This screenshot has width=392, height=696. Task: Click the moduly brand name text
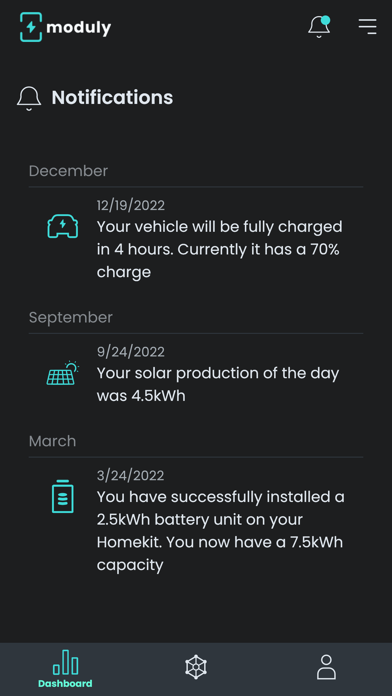pos(79,28)
